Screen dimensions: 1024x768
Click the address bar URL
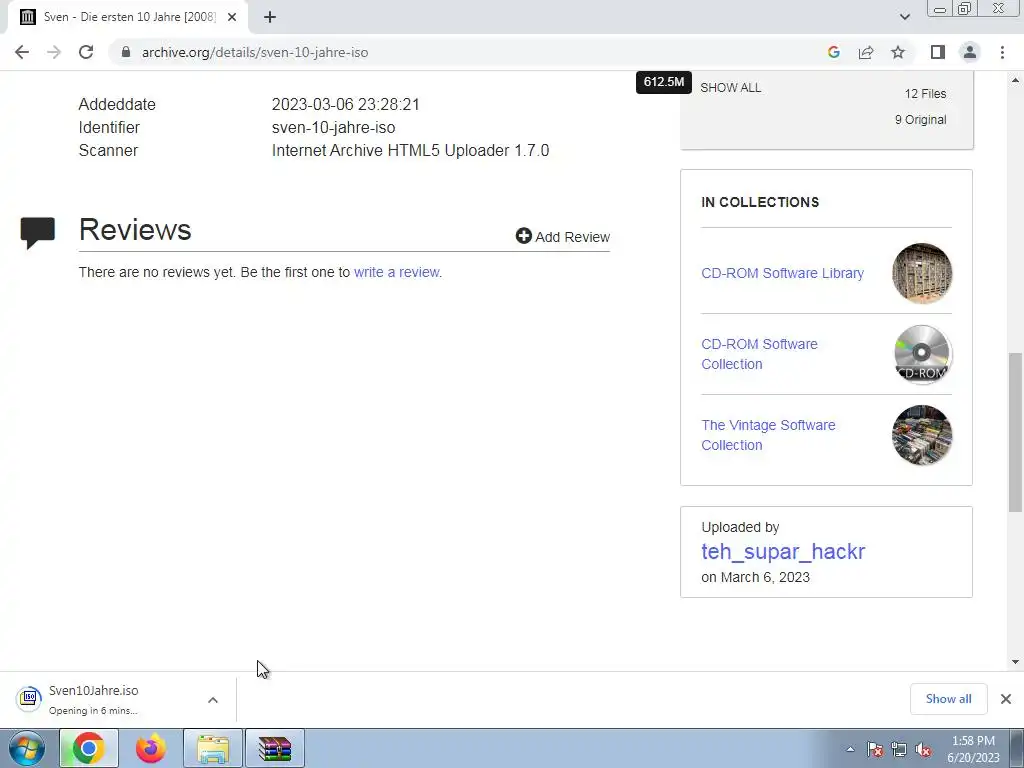[255, 52]
